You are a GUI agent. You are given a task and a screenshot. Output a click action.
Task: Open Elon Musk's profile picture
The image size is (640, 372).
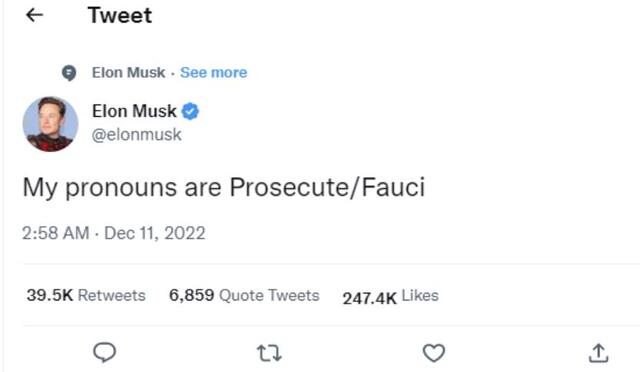coord(50,124)
